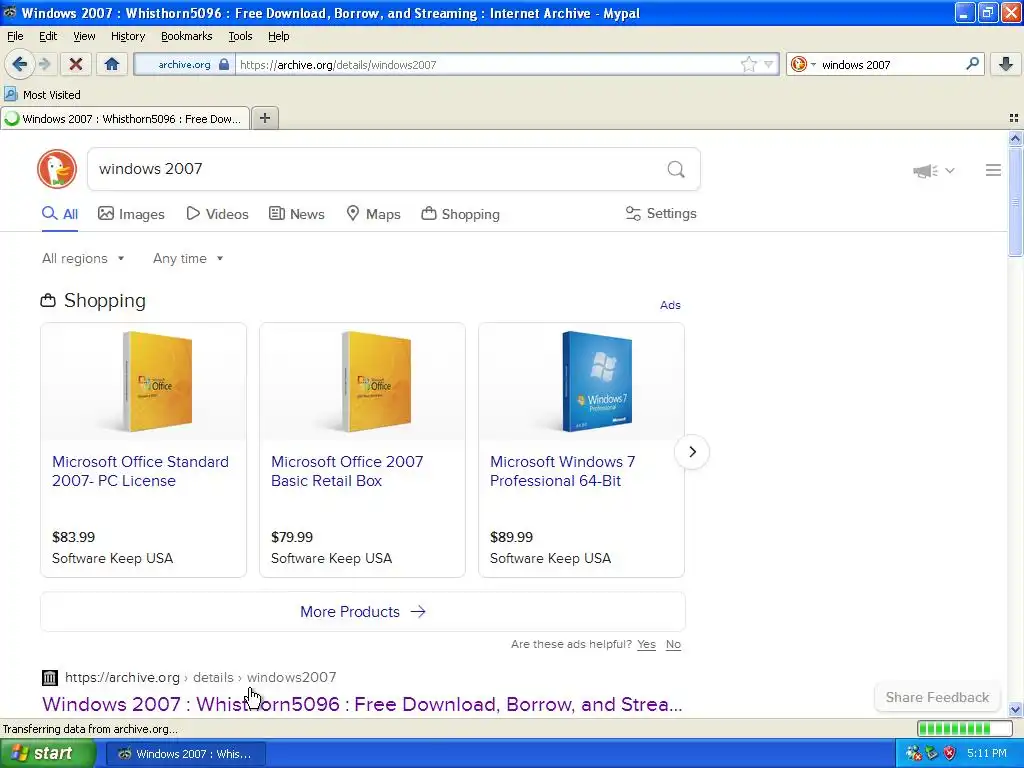Switch to the Shopping results tab
Image resolution: width=1024 pixels, height=768 pixels.
point(460,214)
